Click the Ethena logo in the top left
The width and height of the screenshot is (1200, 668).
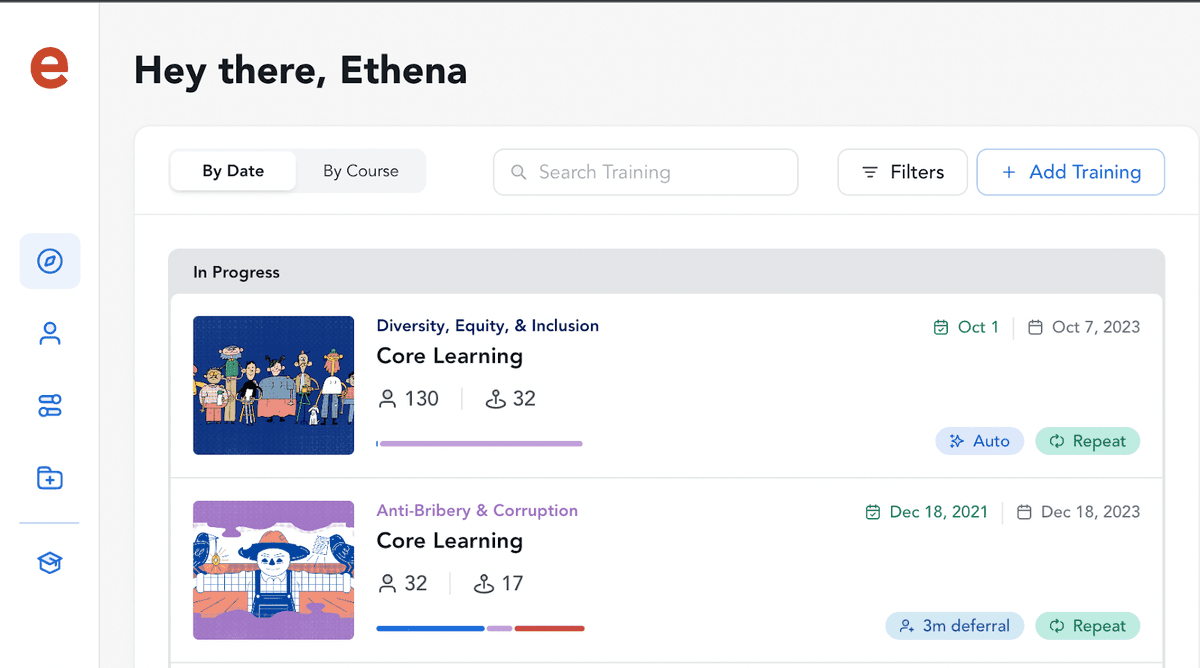(x=47, y=68)
